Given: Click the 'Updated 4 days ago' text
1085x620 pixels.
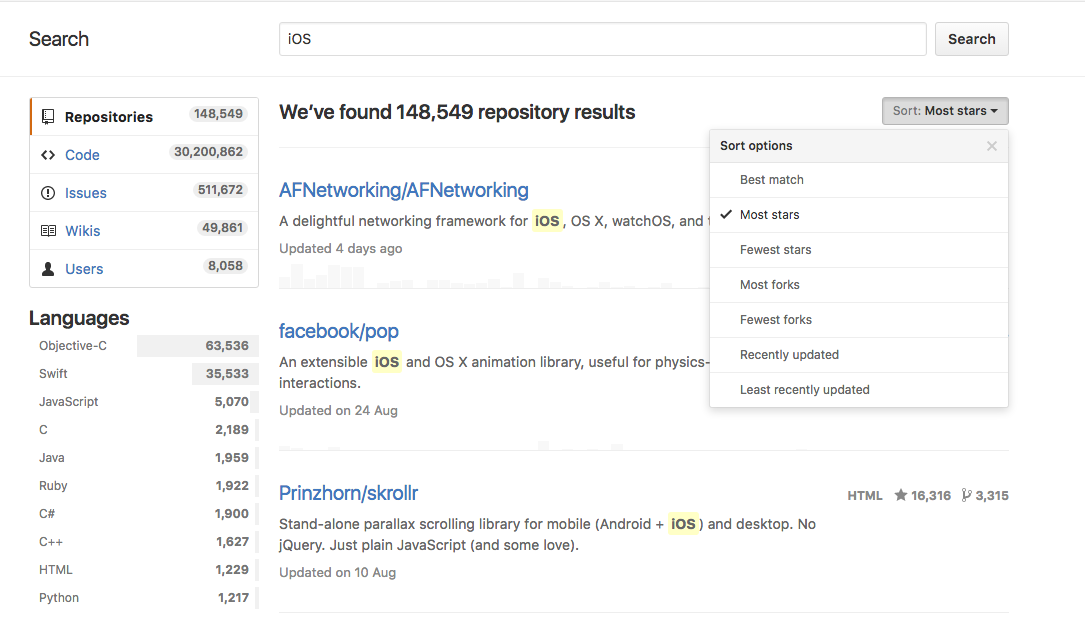Looking at the screenshot, I should 340,248.
